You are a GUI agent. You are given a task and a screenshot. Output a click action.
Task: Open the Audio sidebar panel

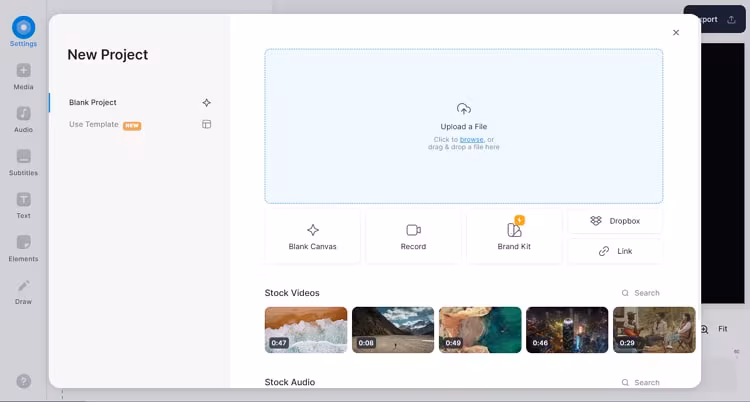(23, 120)
